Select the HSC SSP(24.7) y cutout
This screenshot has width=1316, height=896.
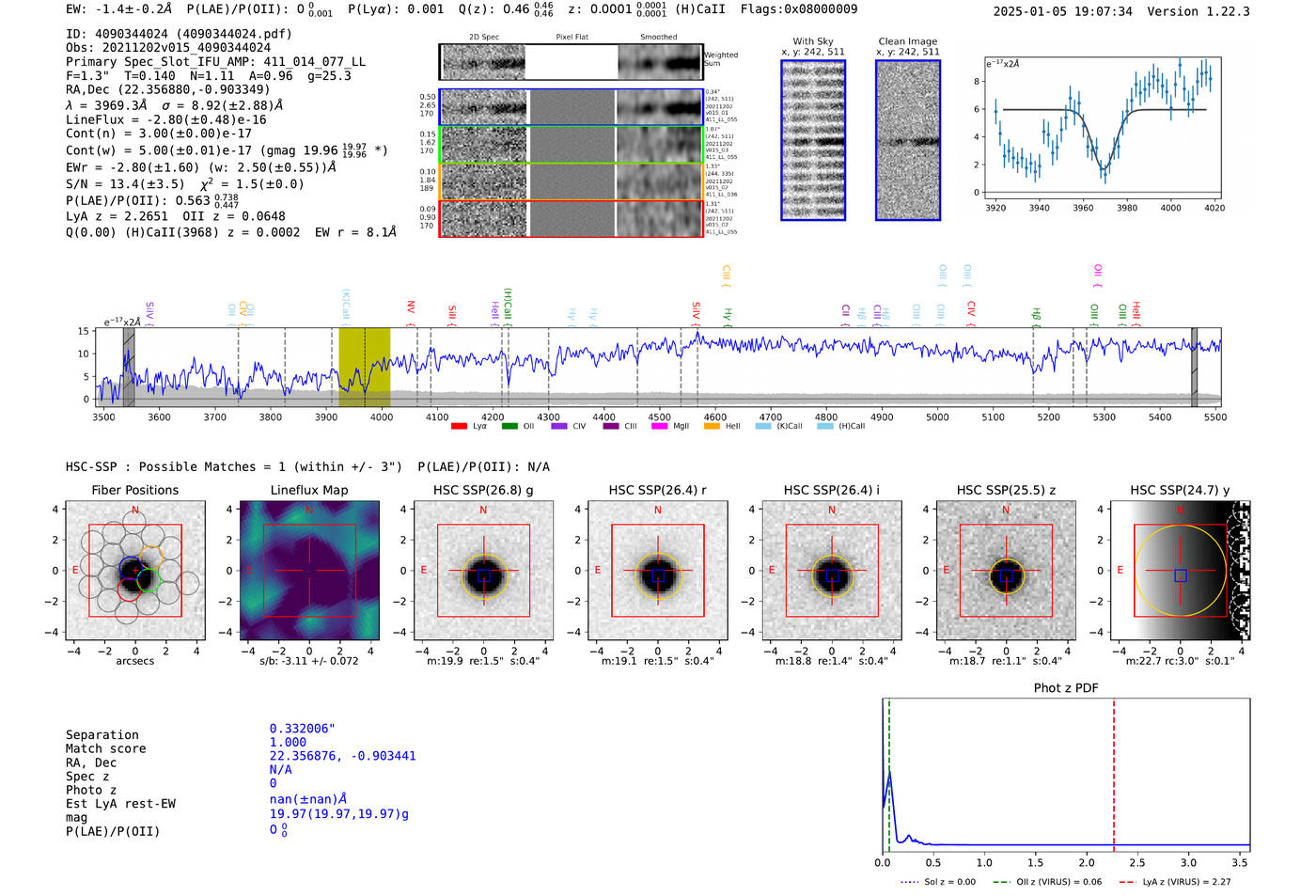1181,571
